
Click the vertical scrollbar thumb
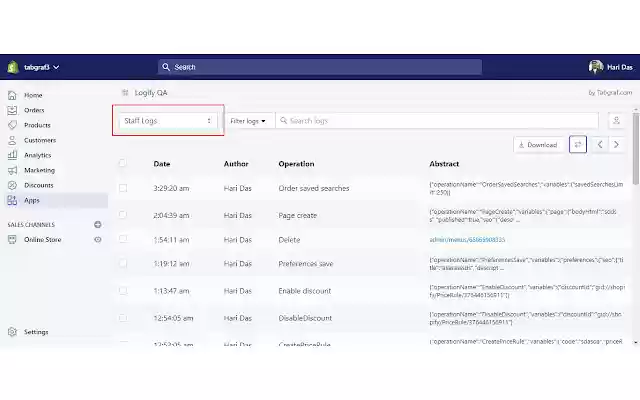pyautogui.click(x=636, y=149)
